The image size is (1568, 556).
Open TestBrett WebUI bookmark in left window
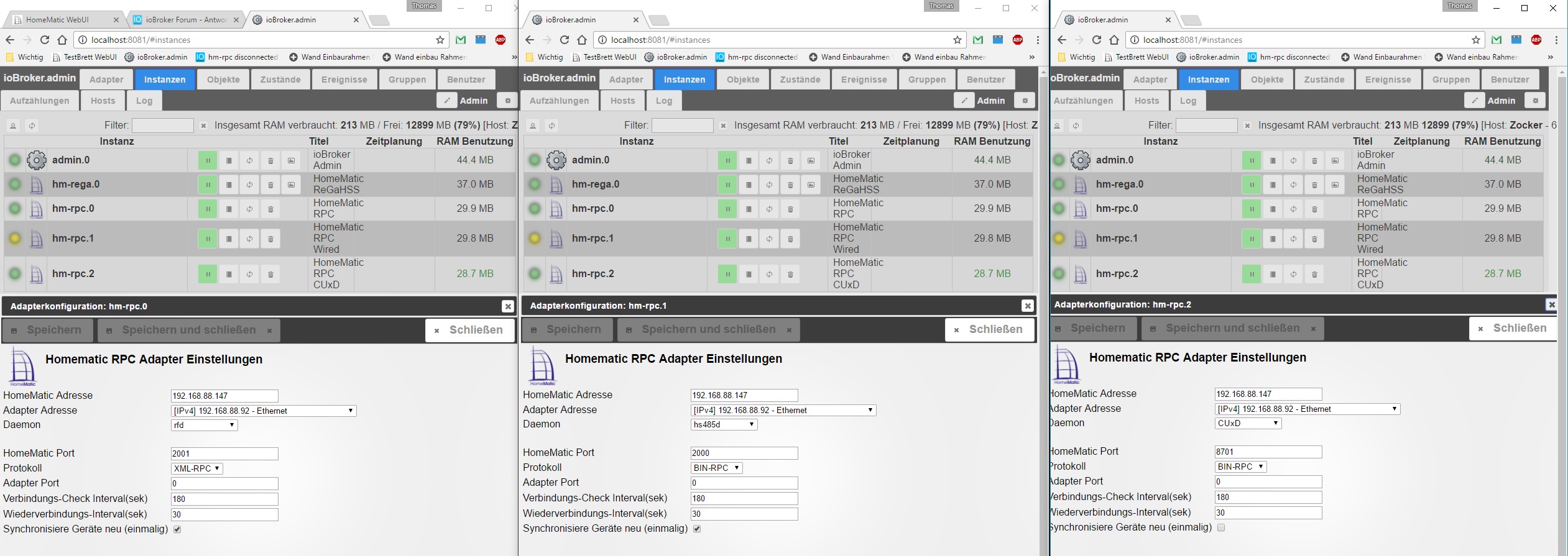tap(85, 57)
